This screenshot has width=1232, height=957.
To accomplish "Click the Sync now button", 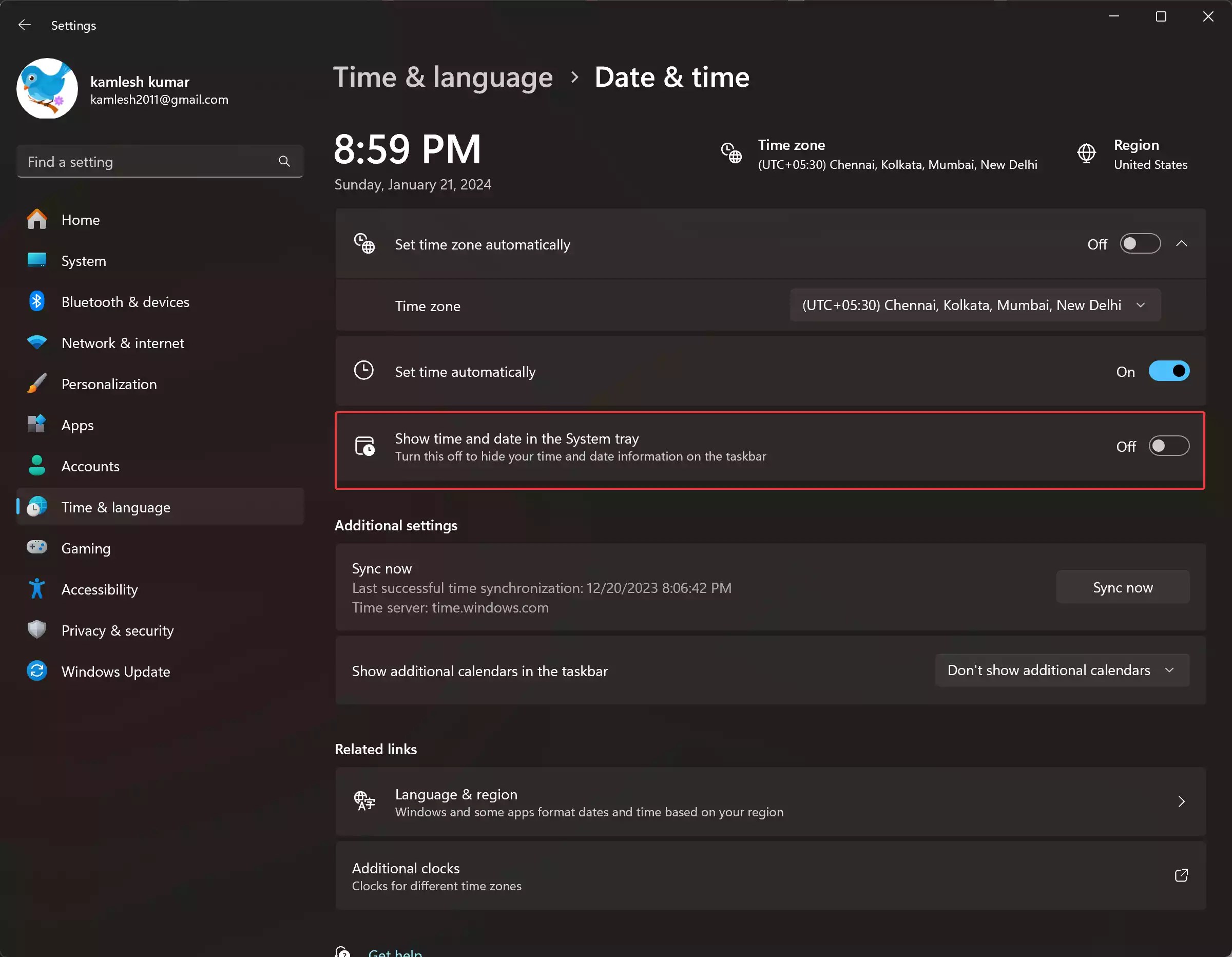I will point(1123,587).
